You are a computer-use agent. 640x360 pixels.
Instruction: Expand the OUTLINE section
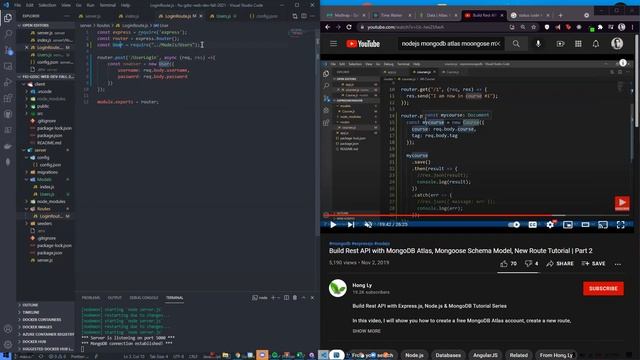[46, 305]
